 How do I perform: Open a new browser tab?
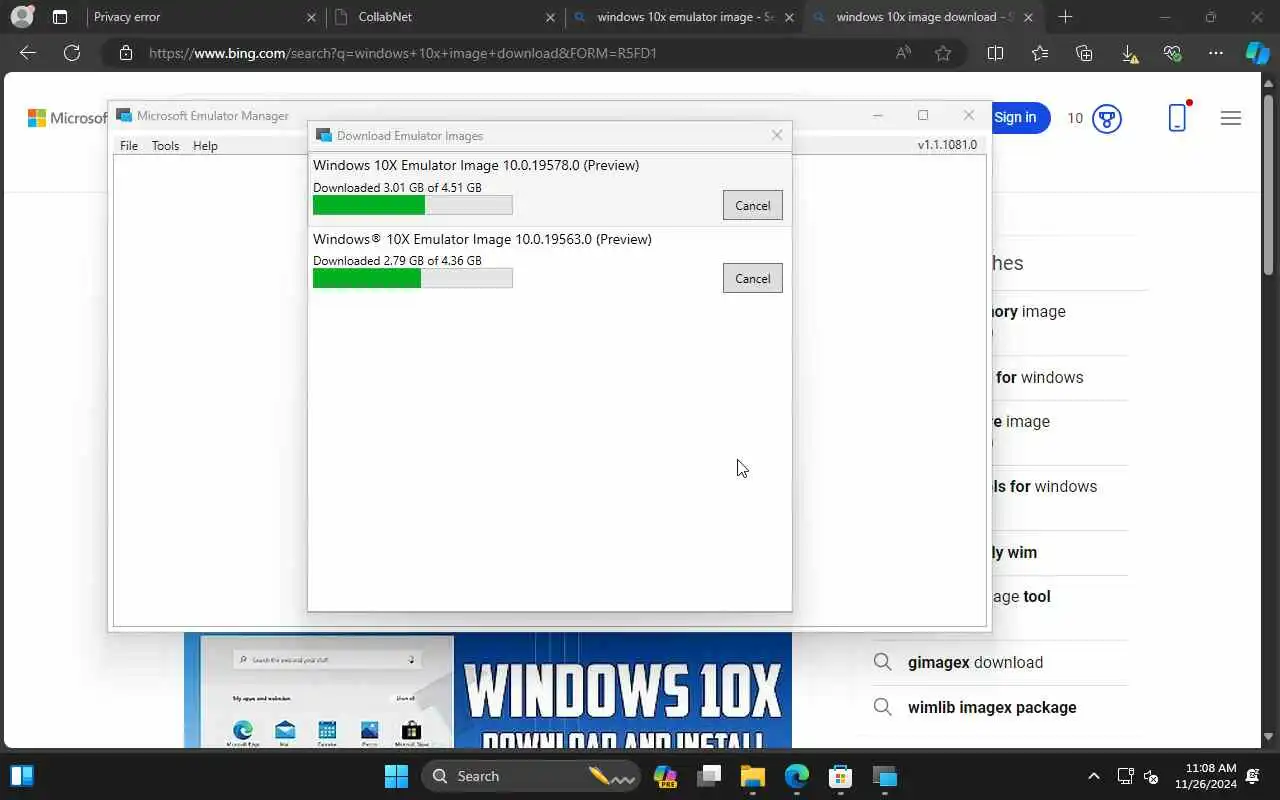pyautogui.click(x=1065, y=17)
